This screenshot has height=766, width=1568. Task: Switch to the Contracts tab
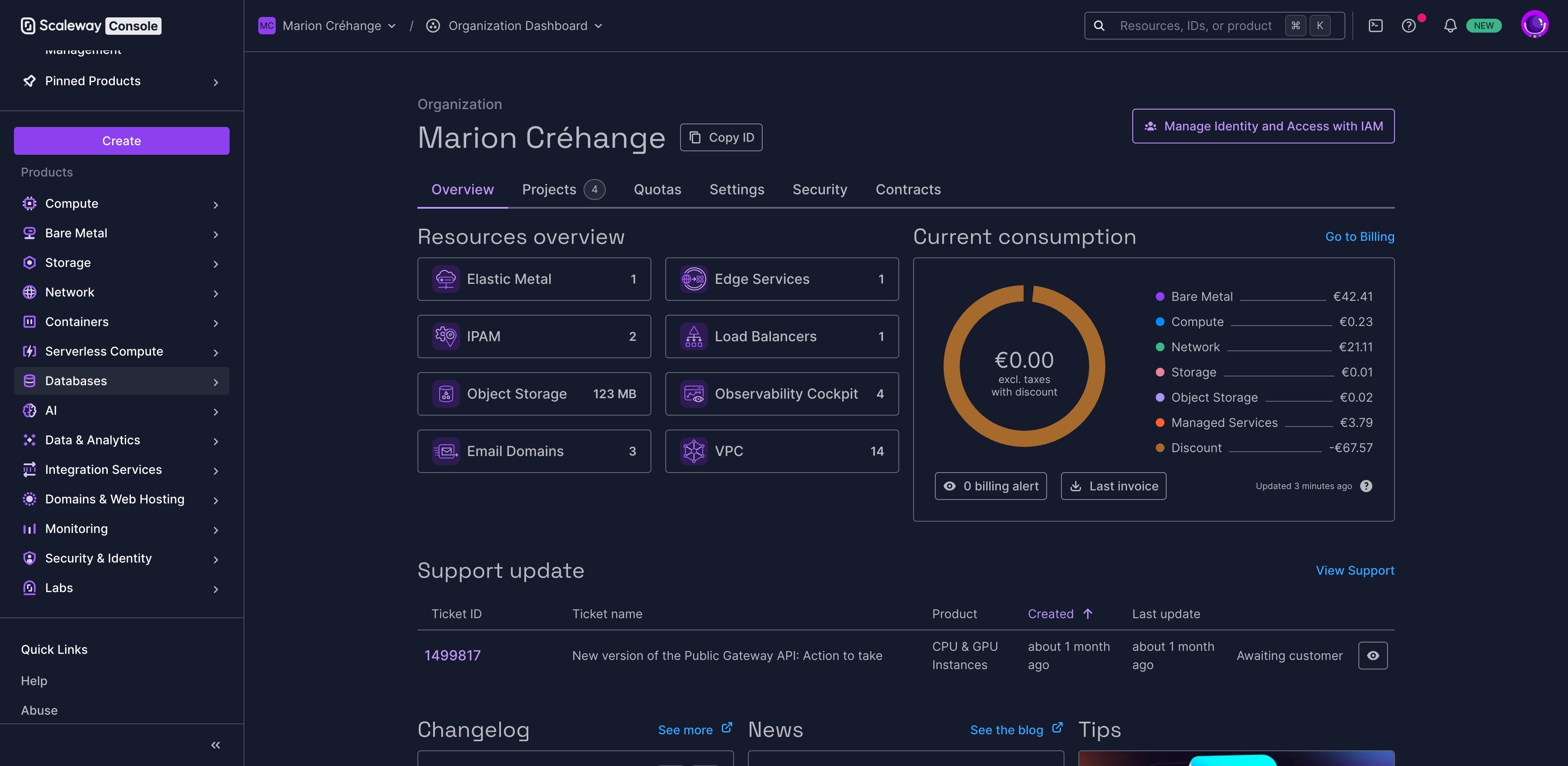pyautogui.click(x=907, y=189)
